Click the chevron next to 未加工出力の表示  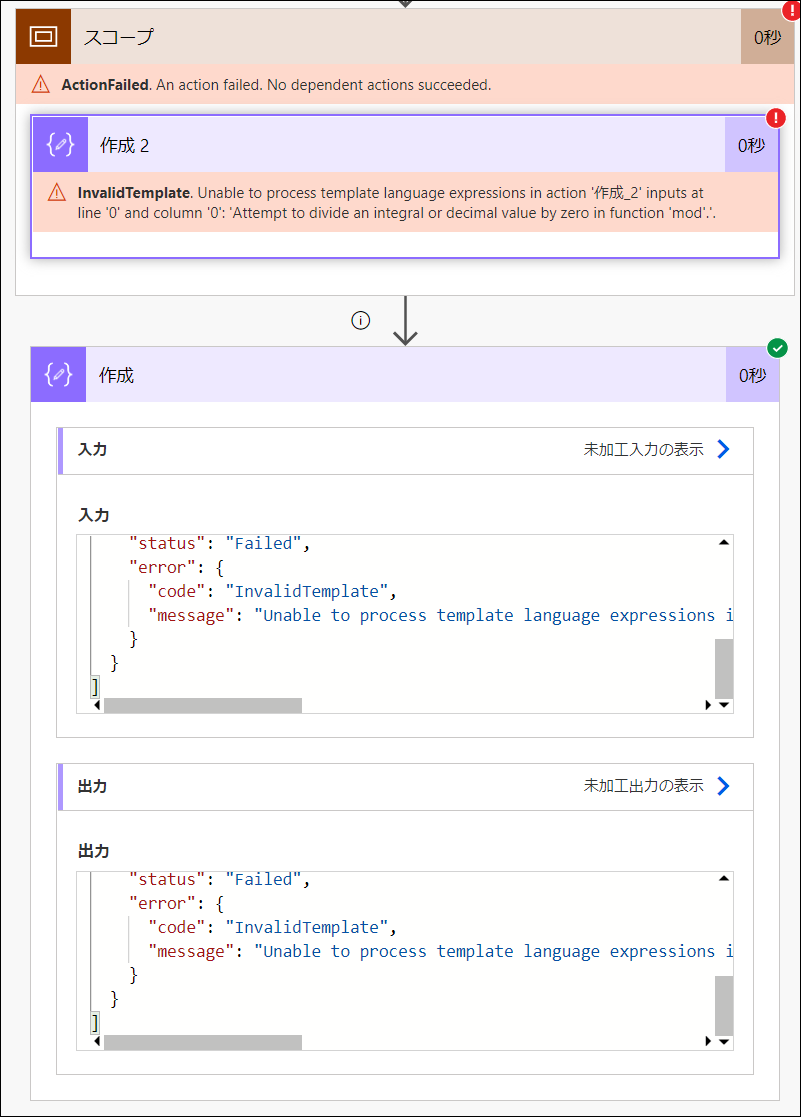coord(723,786)
